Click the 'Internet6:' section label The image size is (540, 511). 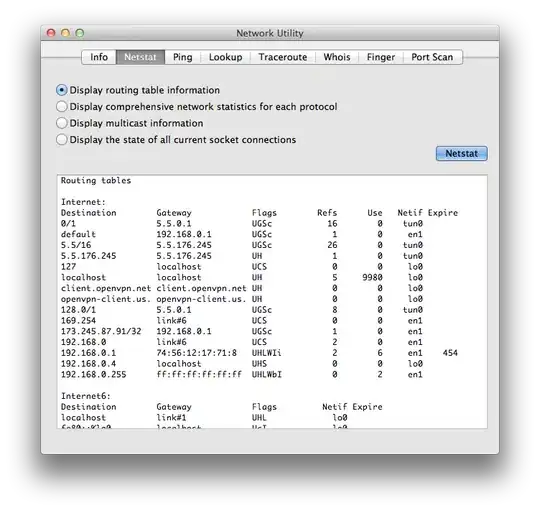point(86,396)
